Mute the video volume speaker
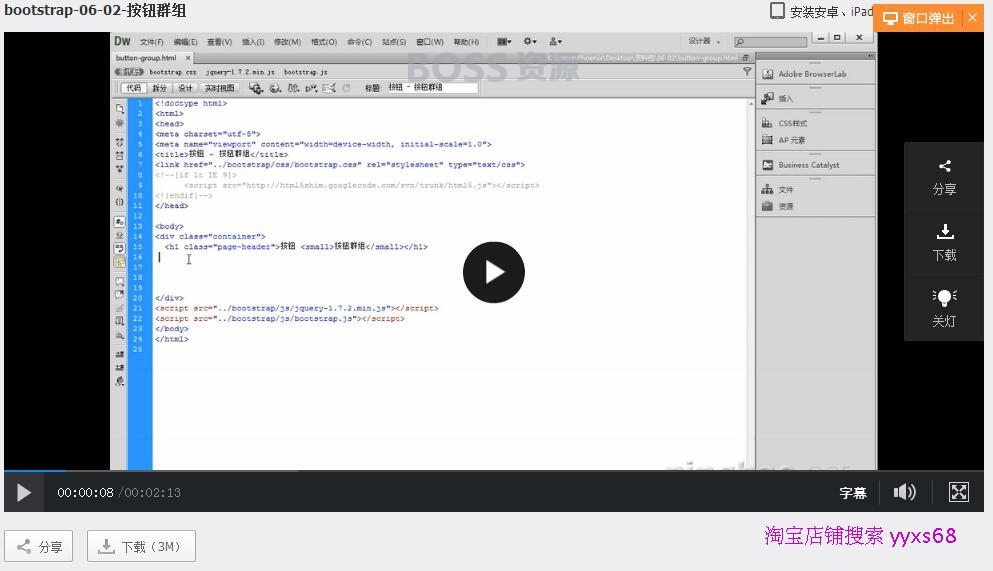 click(x=904, y=492)
